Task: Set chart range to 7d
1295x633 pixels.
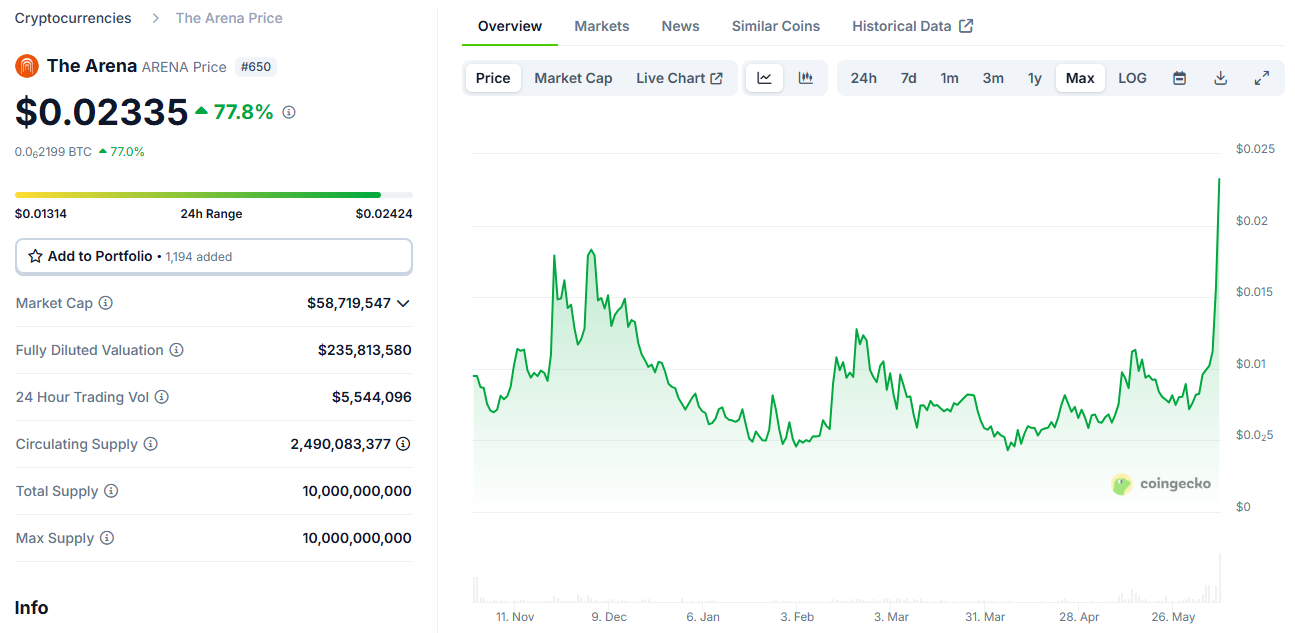Action: point(908,78)
